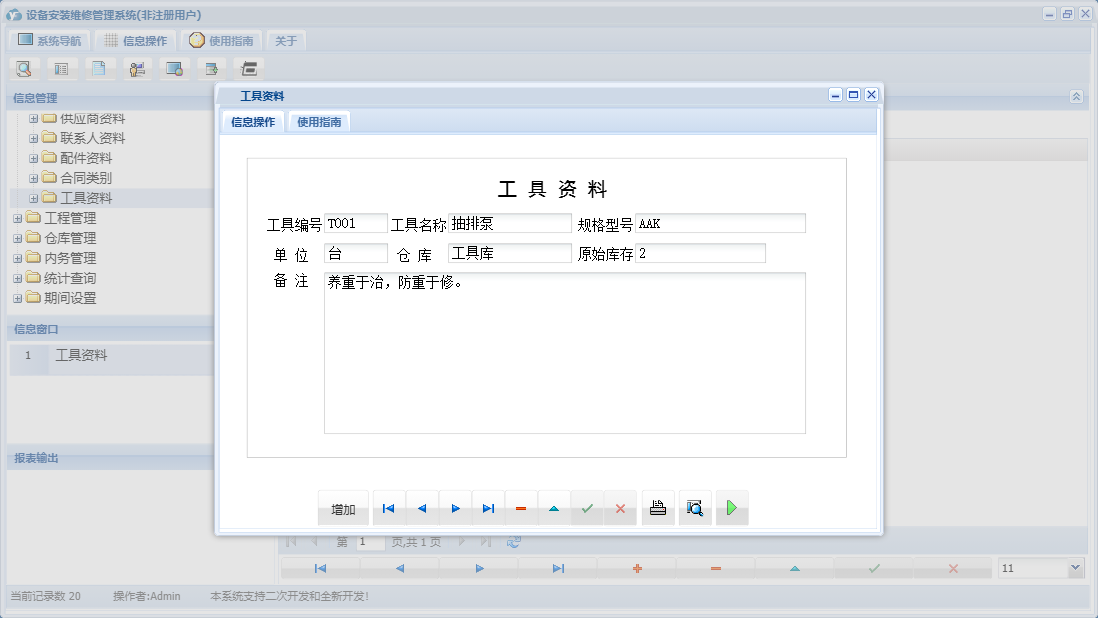The height and width of the screenshot is (618, 1098).
Task: Click the 增加 button to add a tool
Action: pos(343,508)
